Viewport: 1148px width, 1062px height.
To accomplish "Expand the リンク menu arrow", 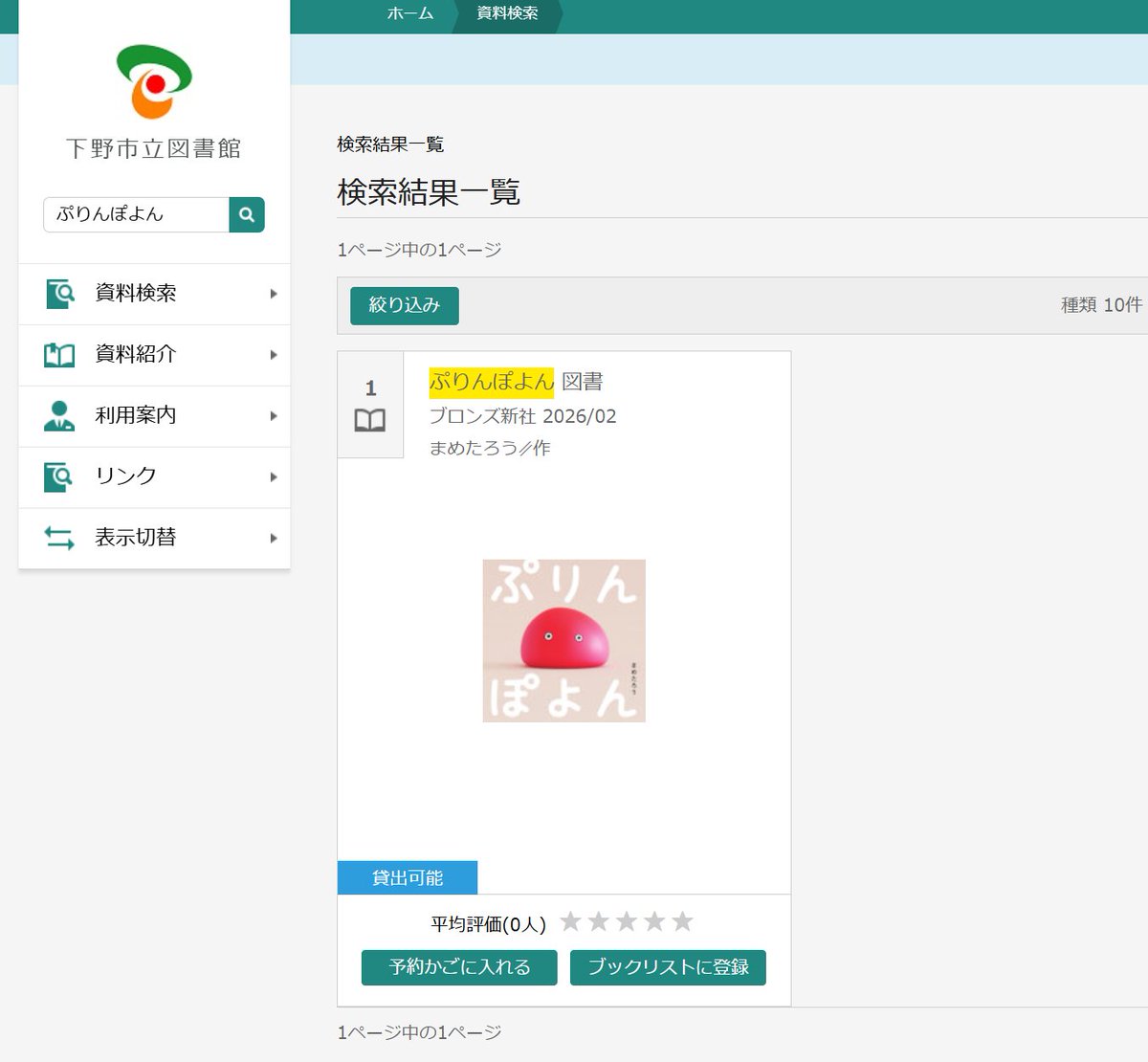I will click(274, 477).
